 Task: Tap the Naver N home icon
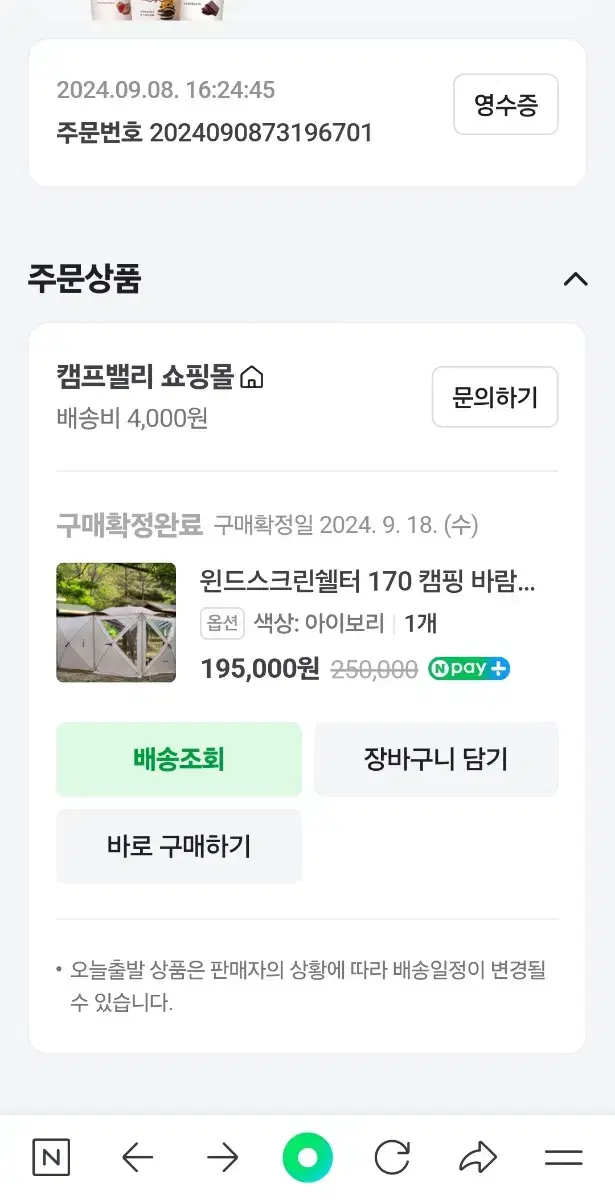51,1158
